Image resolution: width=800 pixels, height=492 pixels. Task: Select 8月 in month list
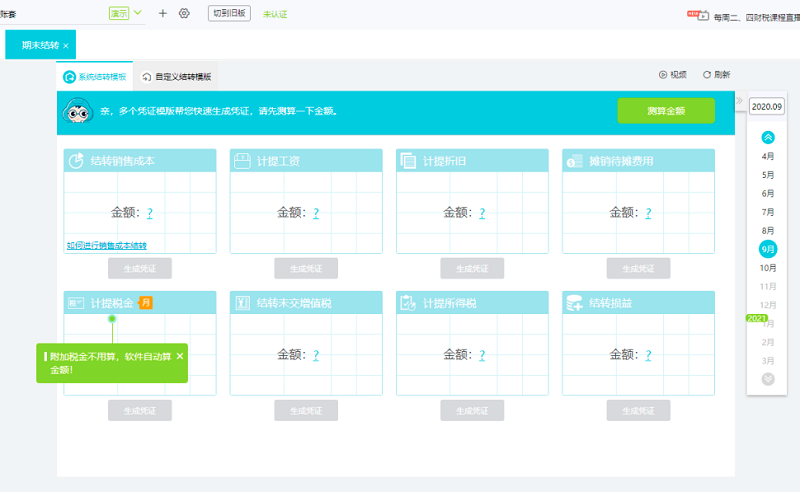768,231
